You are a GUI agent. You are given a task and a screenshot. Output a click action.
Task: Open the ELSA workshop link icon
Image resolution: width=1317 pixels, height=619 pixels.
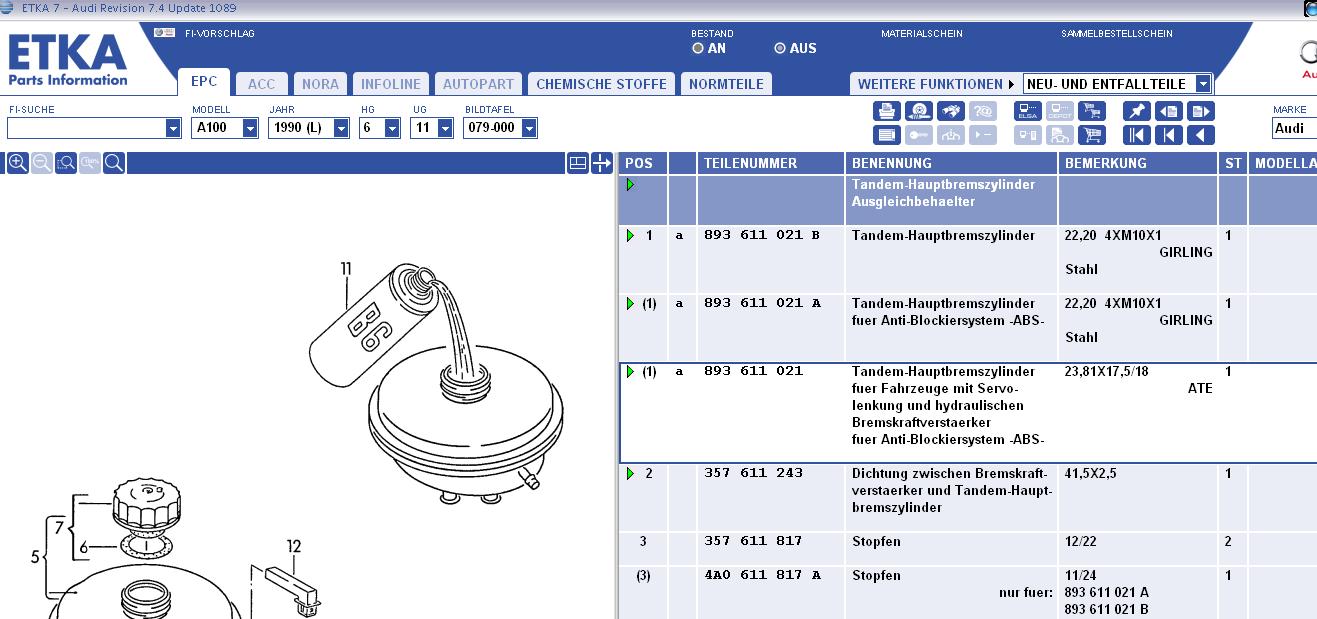(1027, 111)
